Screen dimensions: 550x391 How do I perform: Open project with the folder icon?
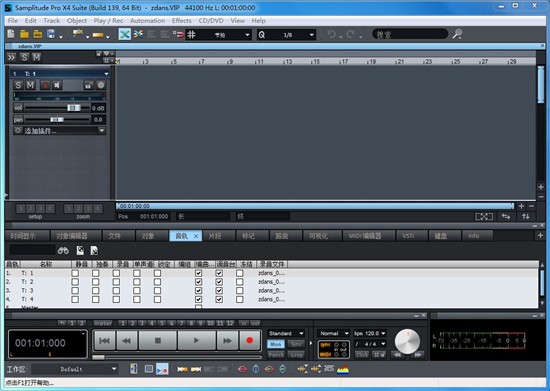click(24, 34)
